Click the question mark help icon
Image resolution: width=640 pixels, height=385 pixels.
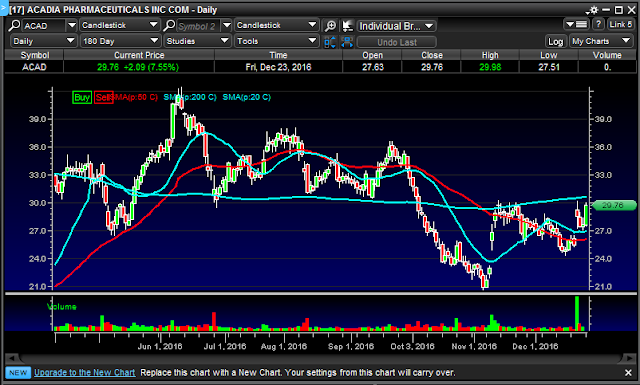[598, 24]
